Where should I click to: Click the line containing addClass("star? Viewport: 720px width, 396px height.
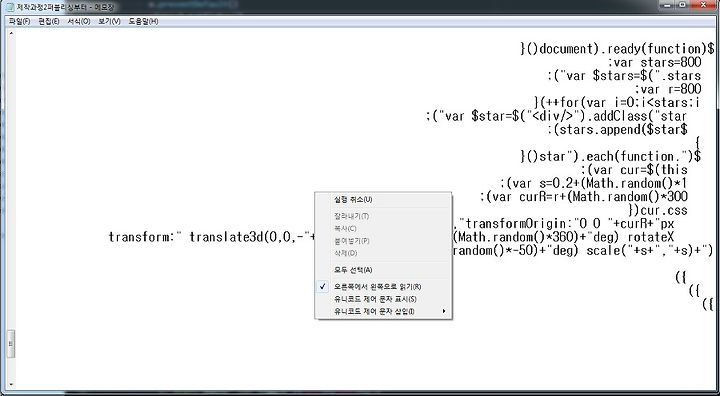click(557, 116)
